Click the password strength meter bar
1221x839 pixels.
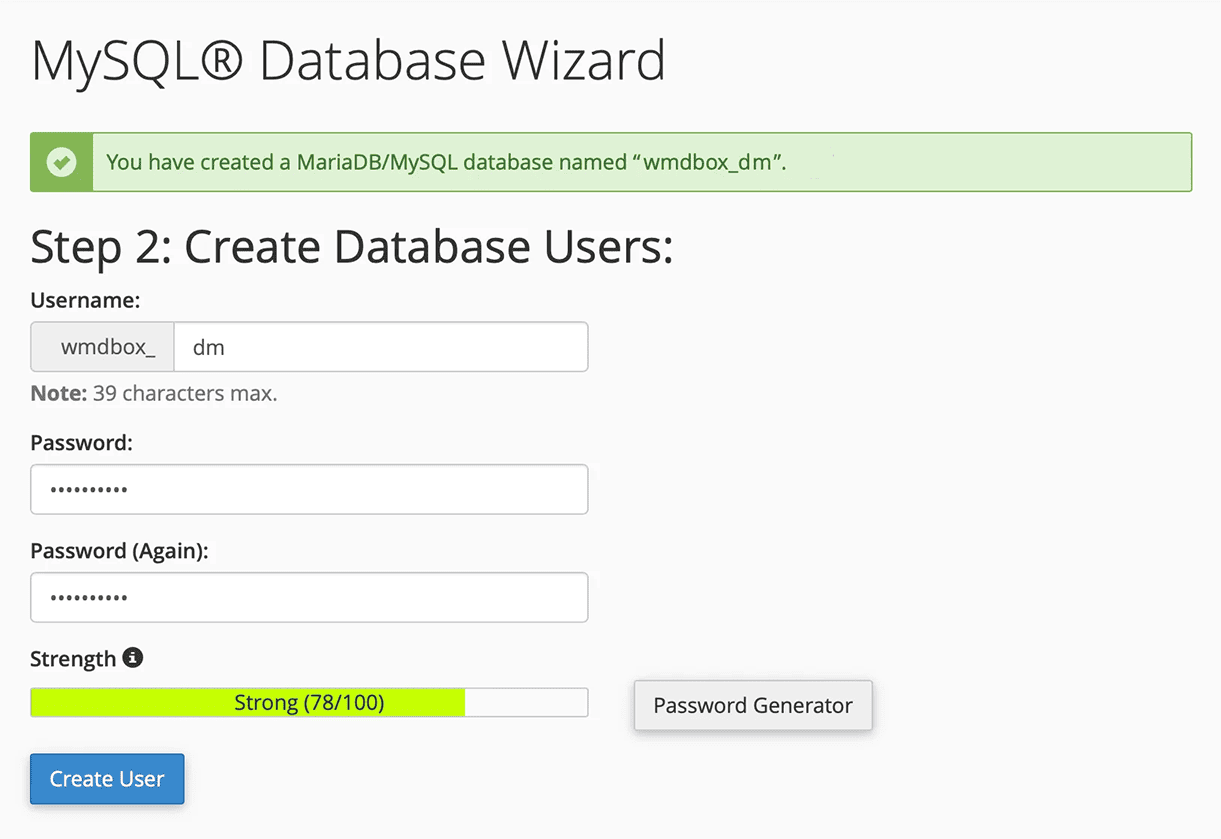pos(309,703)
